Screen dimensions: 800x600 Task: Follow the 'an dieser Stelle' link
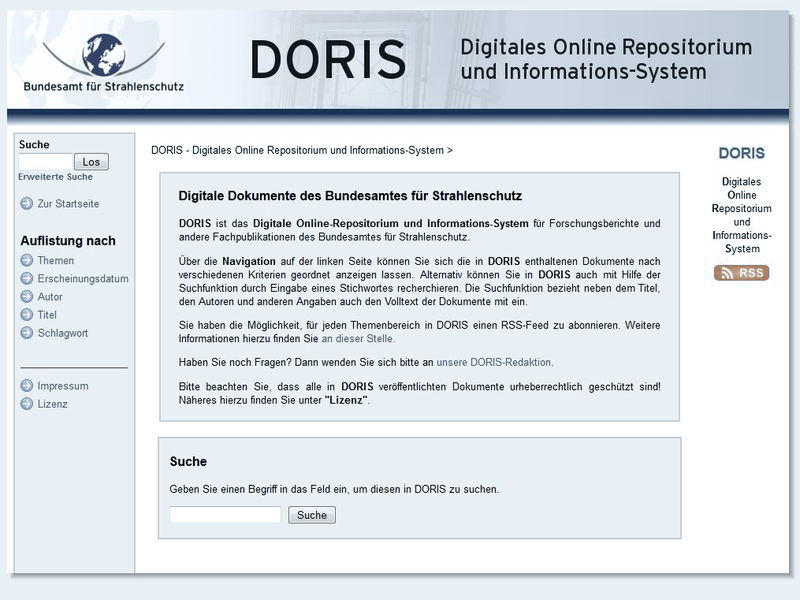357,339
